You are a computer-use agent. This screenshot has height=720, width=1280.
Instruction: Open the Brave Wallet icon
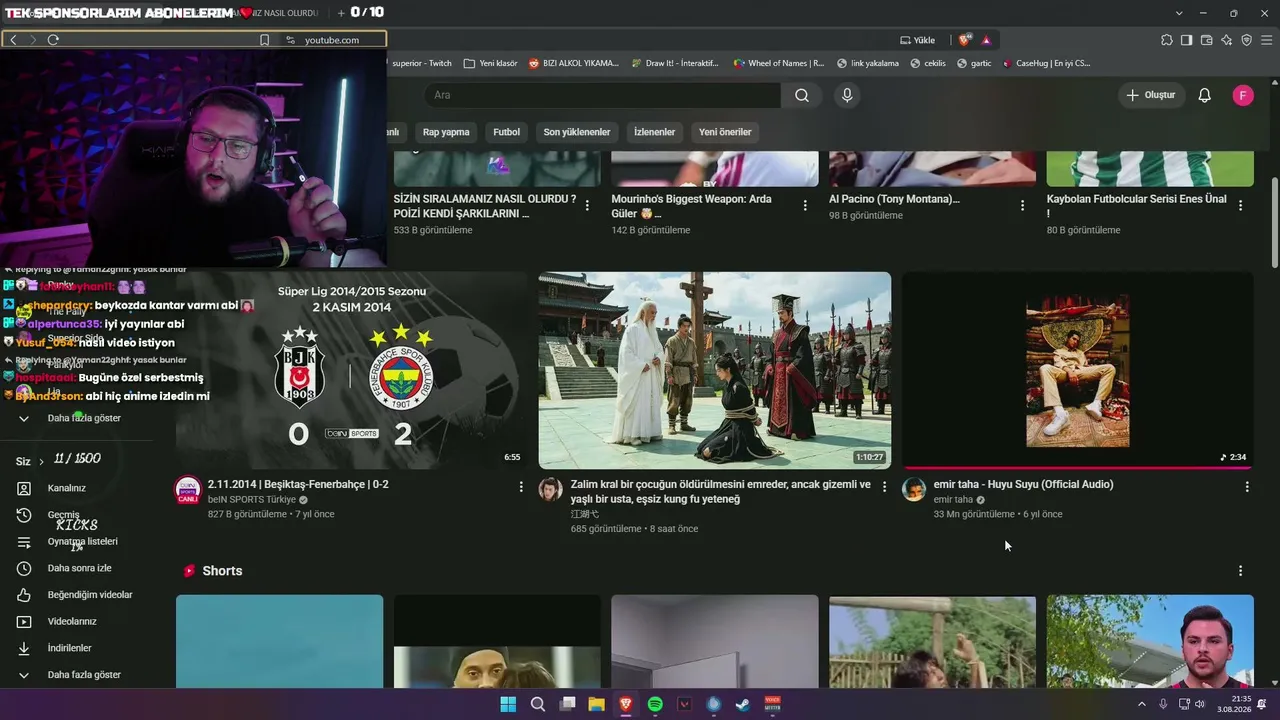pos(1206,40)
